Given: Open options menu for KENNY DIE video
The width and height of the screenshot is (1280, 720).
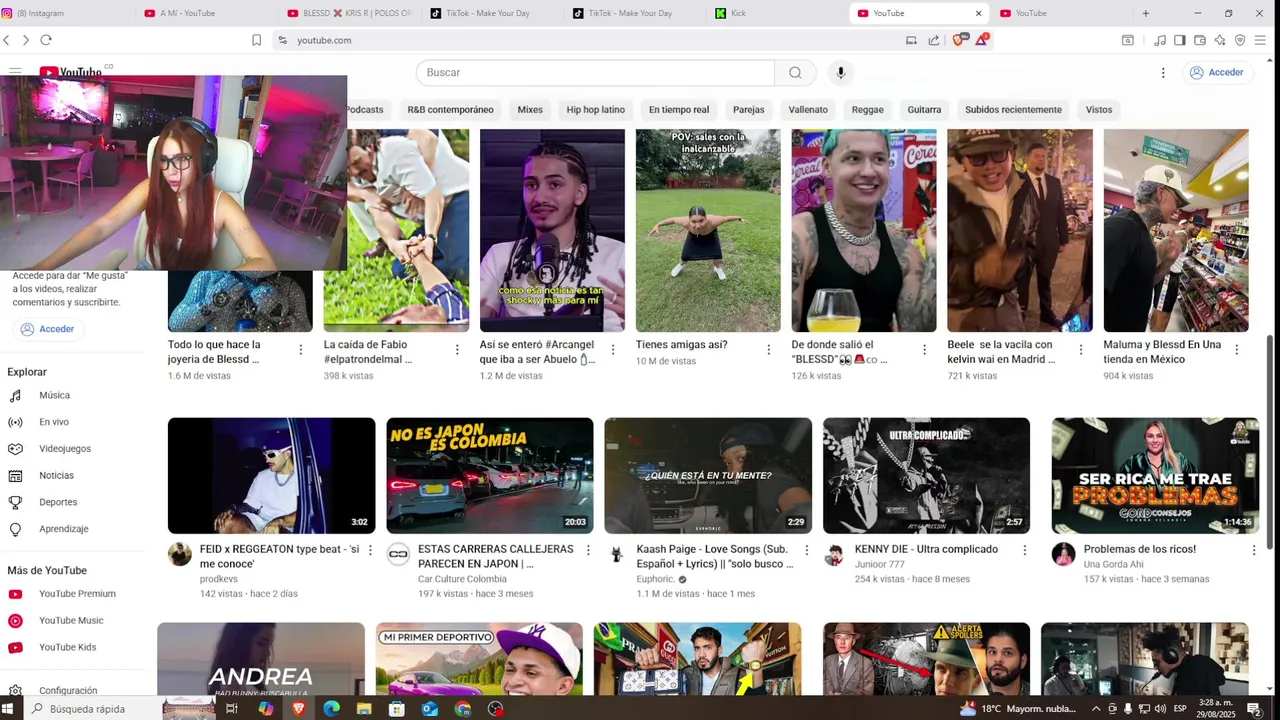Looking at the screenshot, I should (1025, 550).
